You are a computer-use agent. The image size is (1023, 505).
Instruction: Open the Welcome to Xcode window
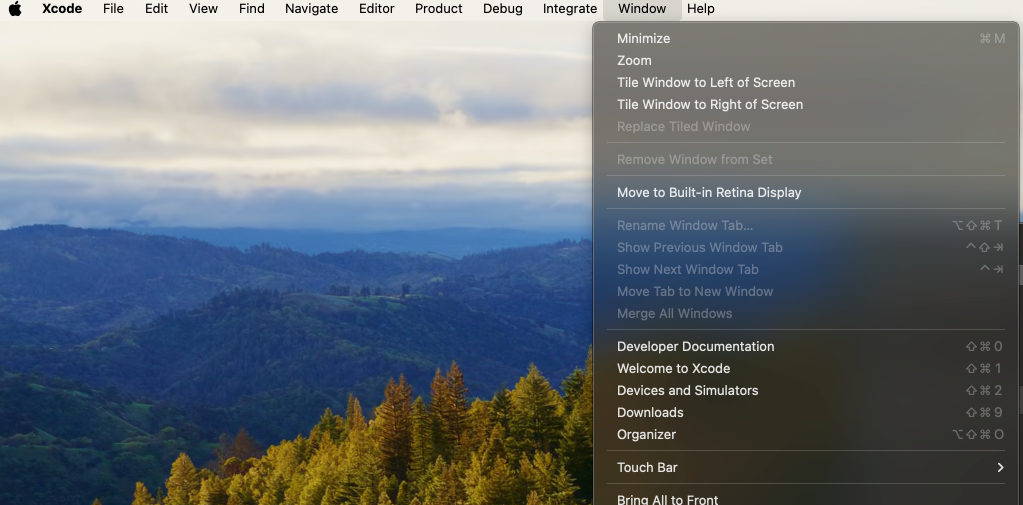click(673, 369)
